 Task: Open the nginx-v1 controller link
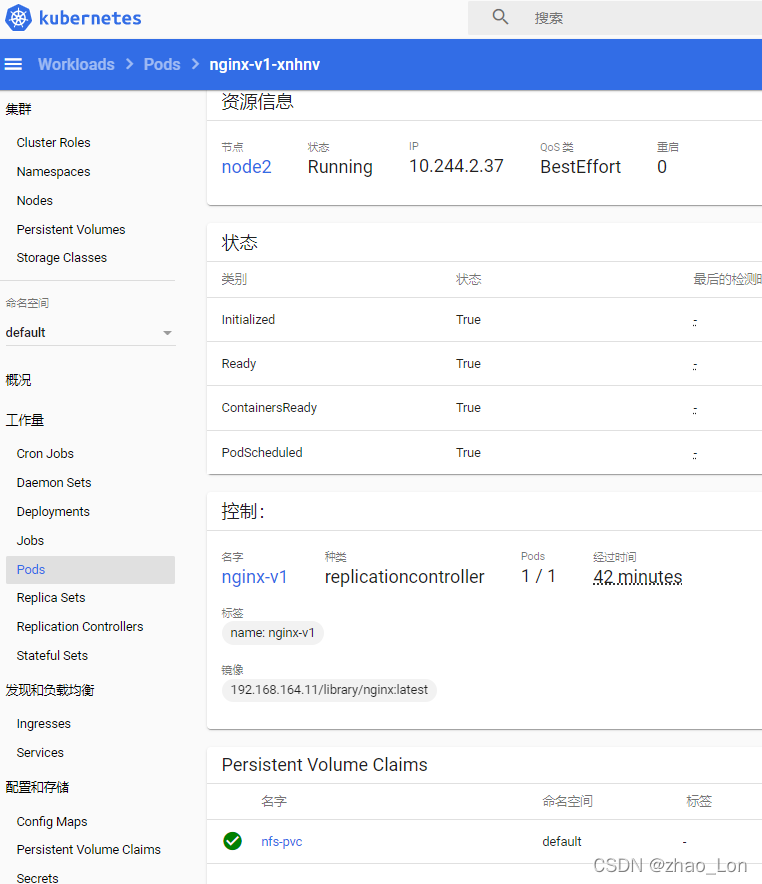click(x=254, y=577)
